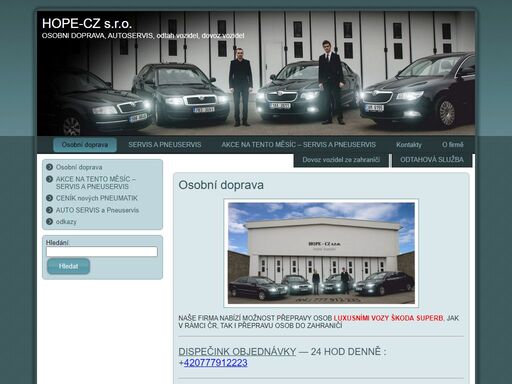Open the sidebar AUTO SERVIS a Pneuservis link

97,210
